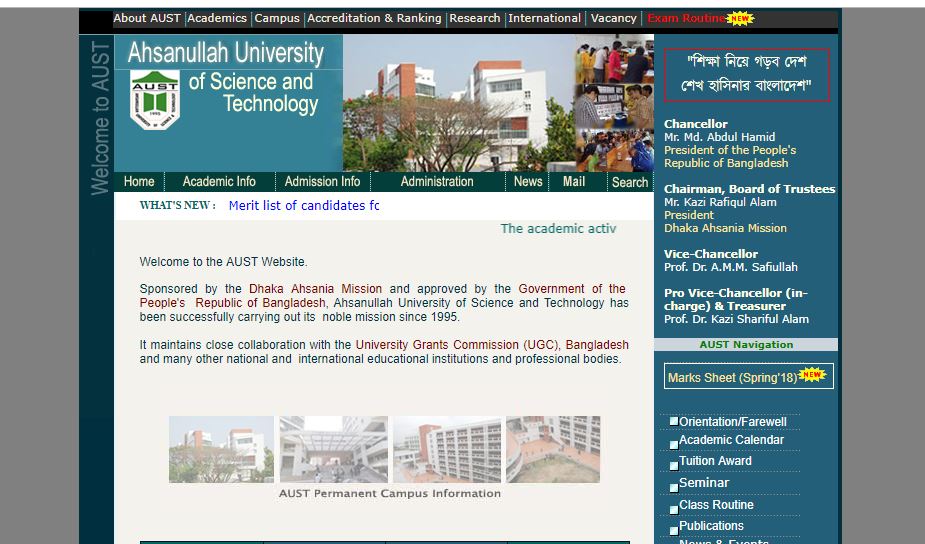Click the AUST shield logo

(155, 100)
